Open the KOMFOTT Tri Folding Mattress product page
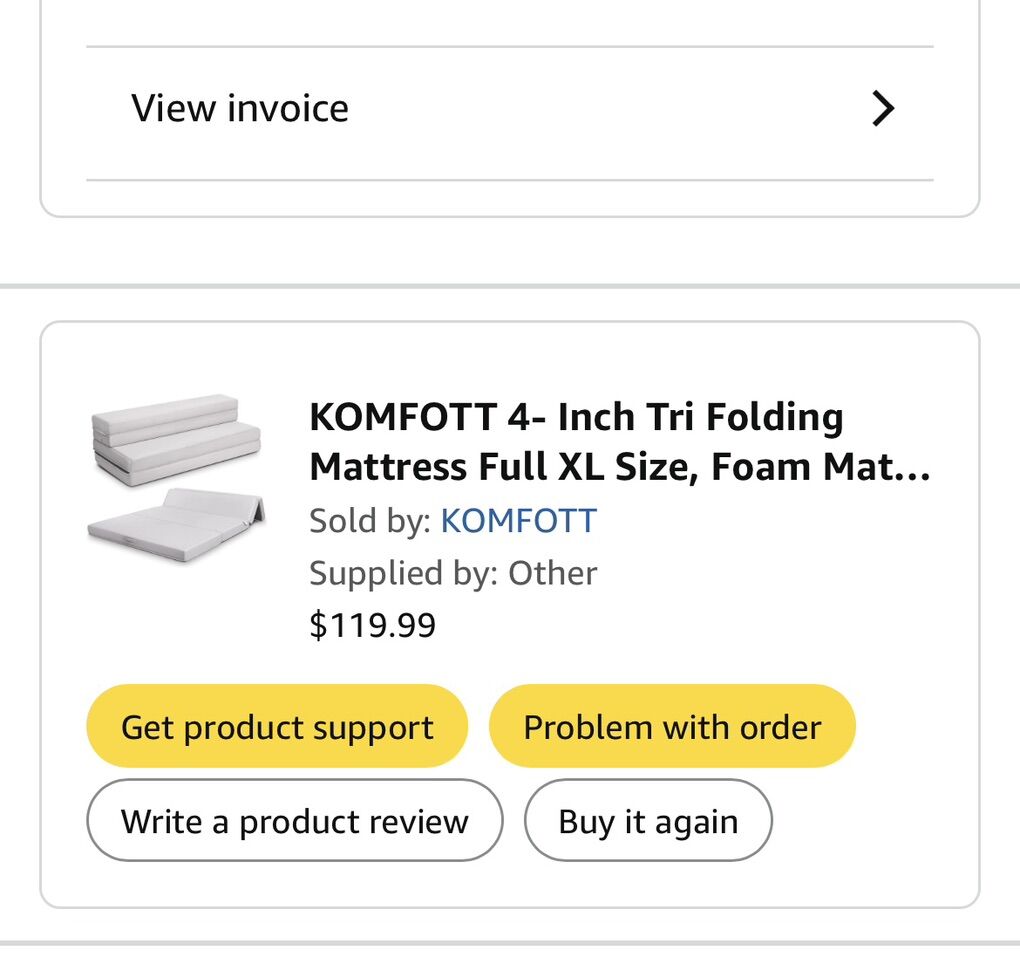 coord(575,440)
